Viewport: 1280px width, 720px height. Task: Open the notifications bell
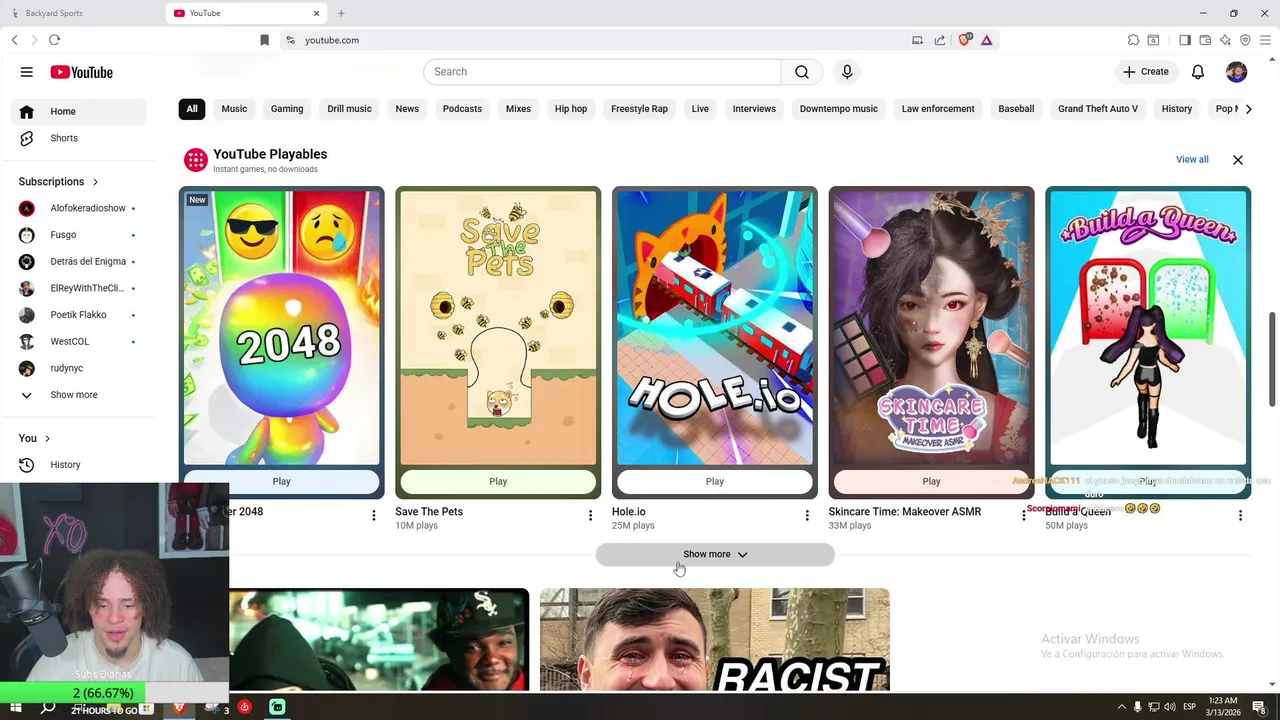tap(1198, 72)
